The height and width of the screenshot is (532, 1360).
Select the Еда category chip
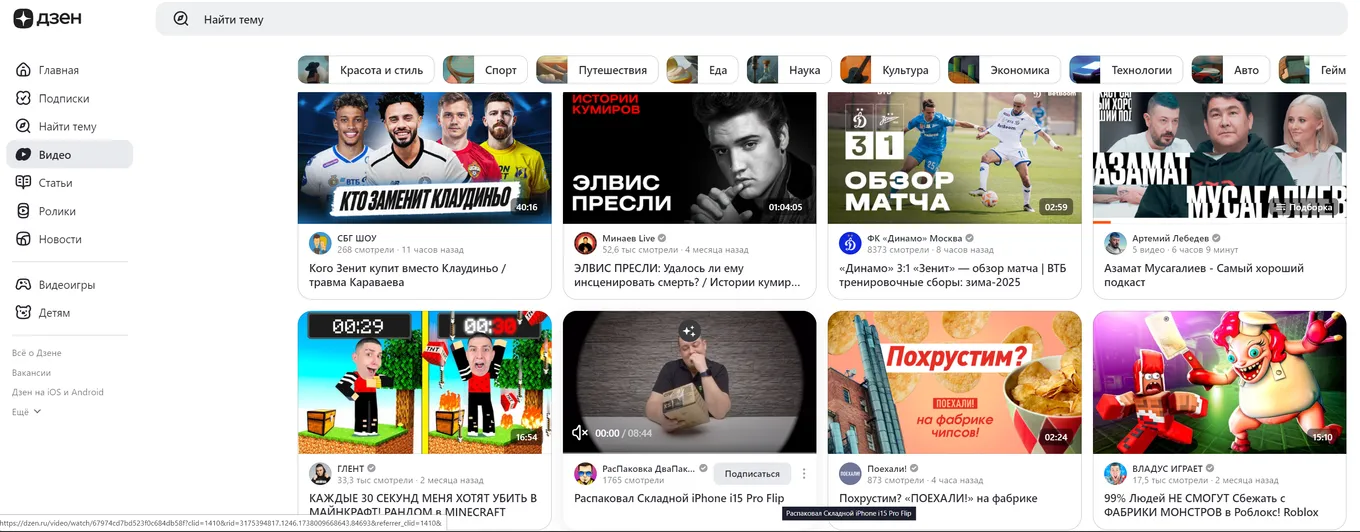pyautogui.click(x=702, y=70)
